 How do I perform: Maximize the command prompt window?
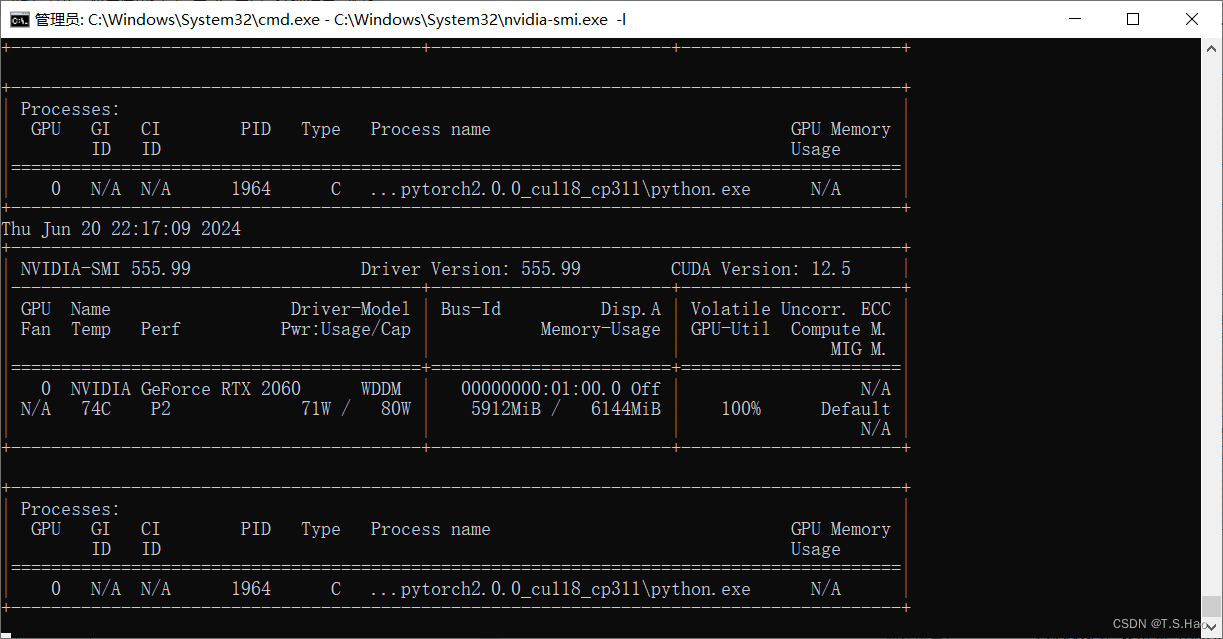pos(1133,19)
